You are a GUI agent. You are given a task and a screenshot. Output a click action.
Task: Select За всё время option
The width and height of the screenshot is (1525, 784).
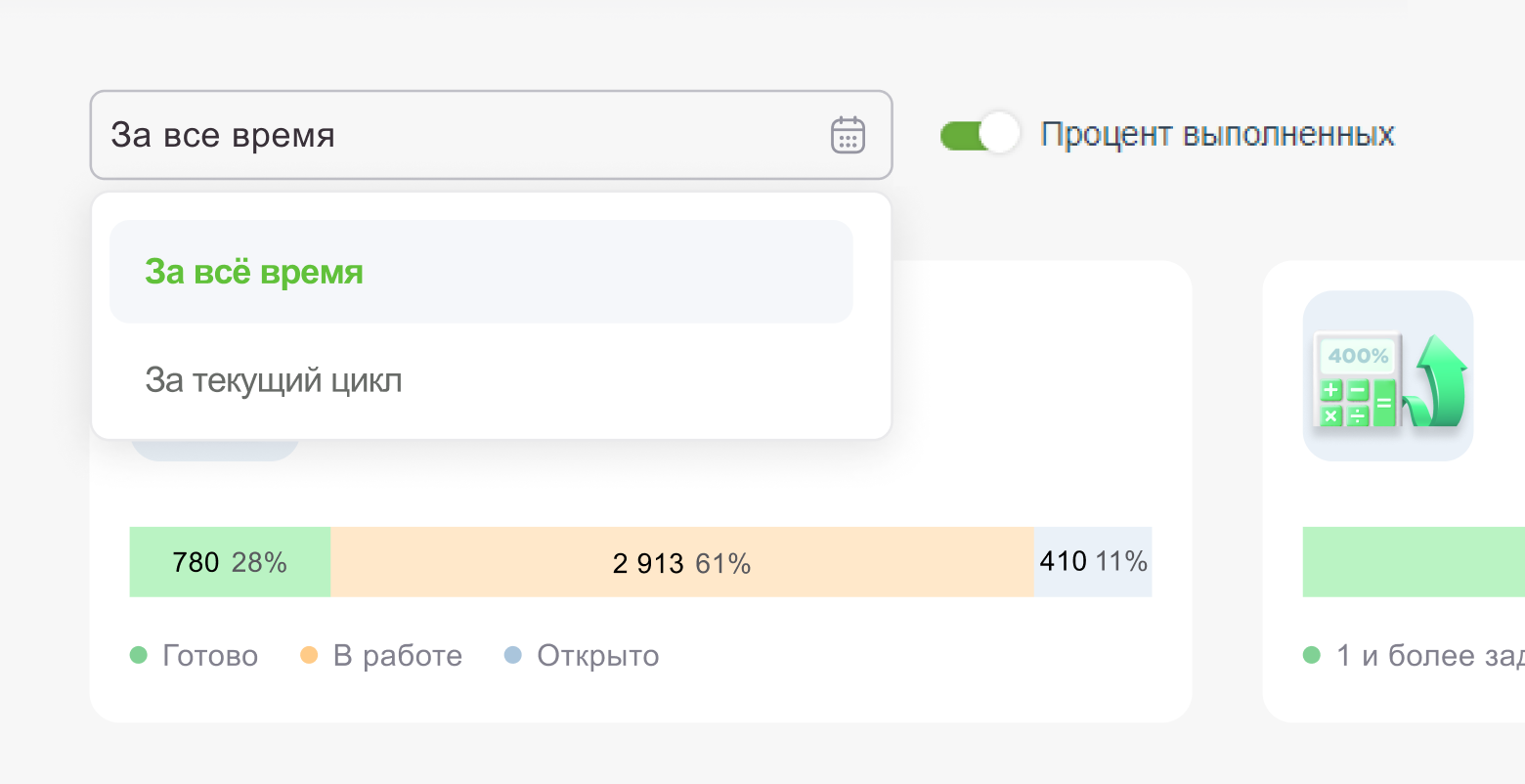click(x=481, y=272)
